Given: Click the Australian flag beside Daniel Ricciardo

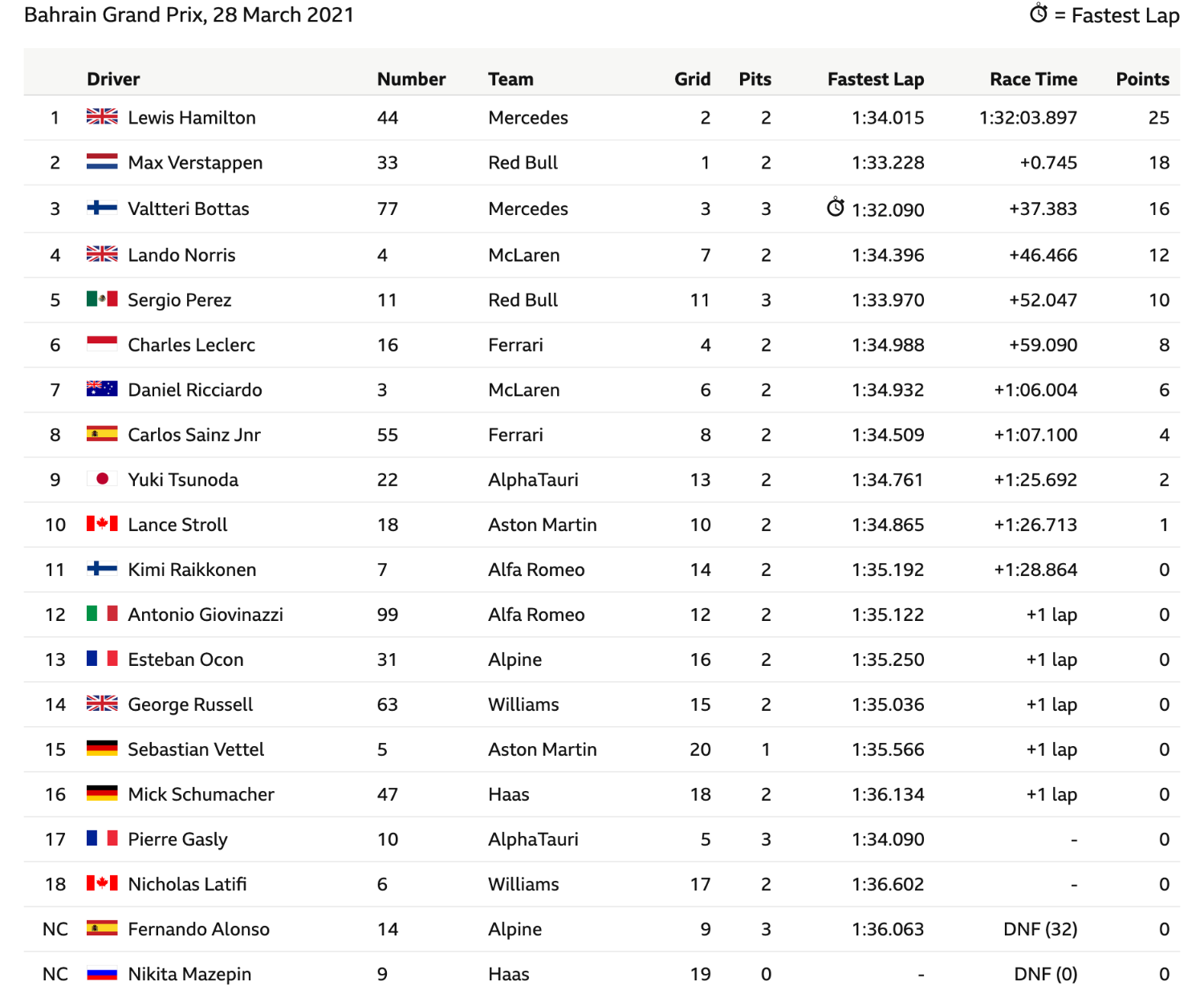Looking at the screenshot, I should pos(102,389).
